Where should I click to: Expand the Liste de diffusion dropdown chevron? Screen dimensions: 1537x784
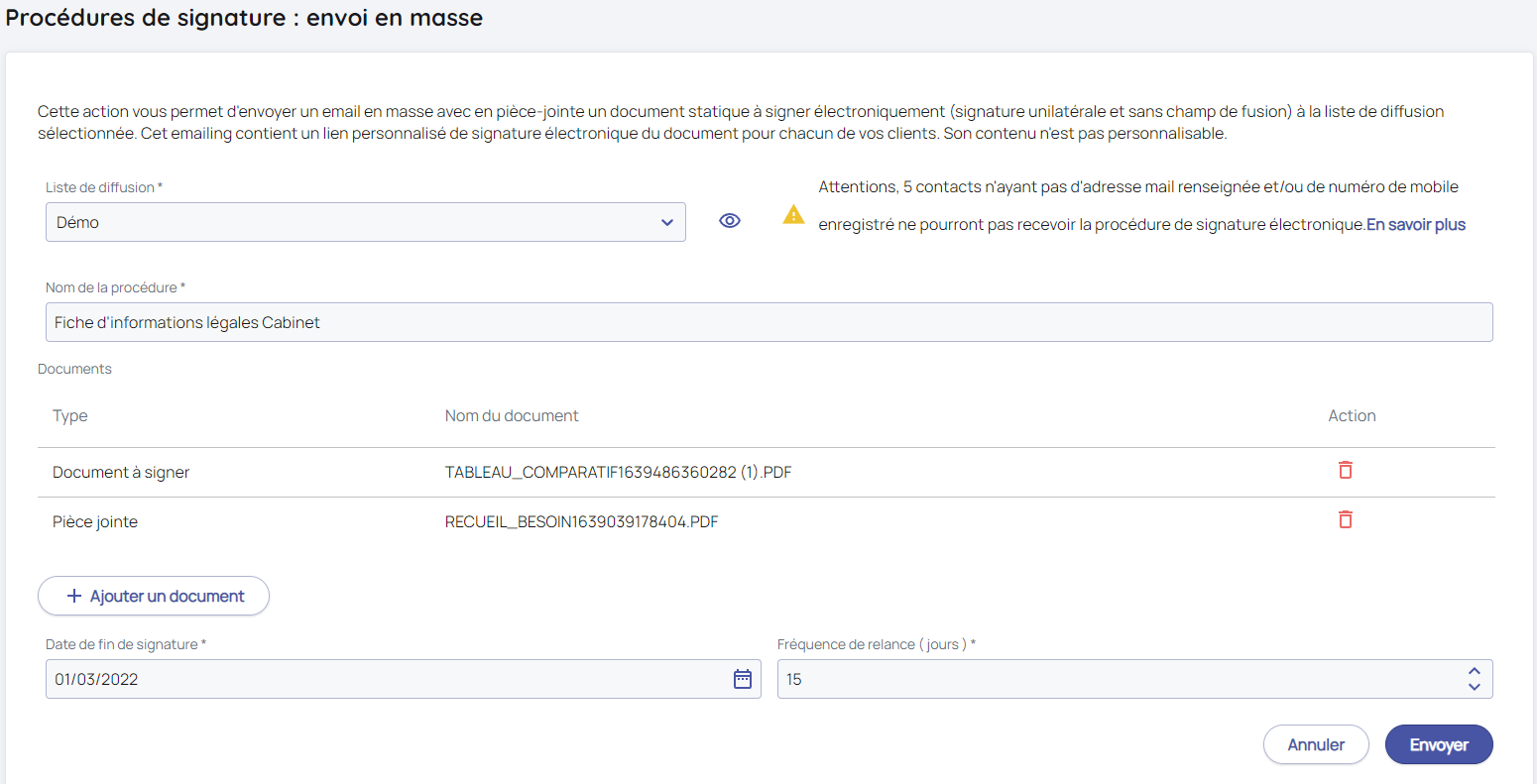(666, 223)
